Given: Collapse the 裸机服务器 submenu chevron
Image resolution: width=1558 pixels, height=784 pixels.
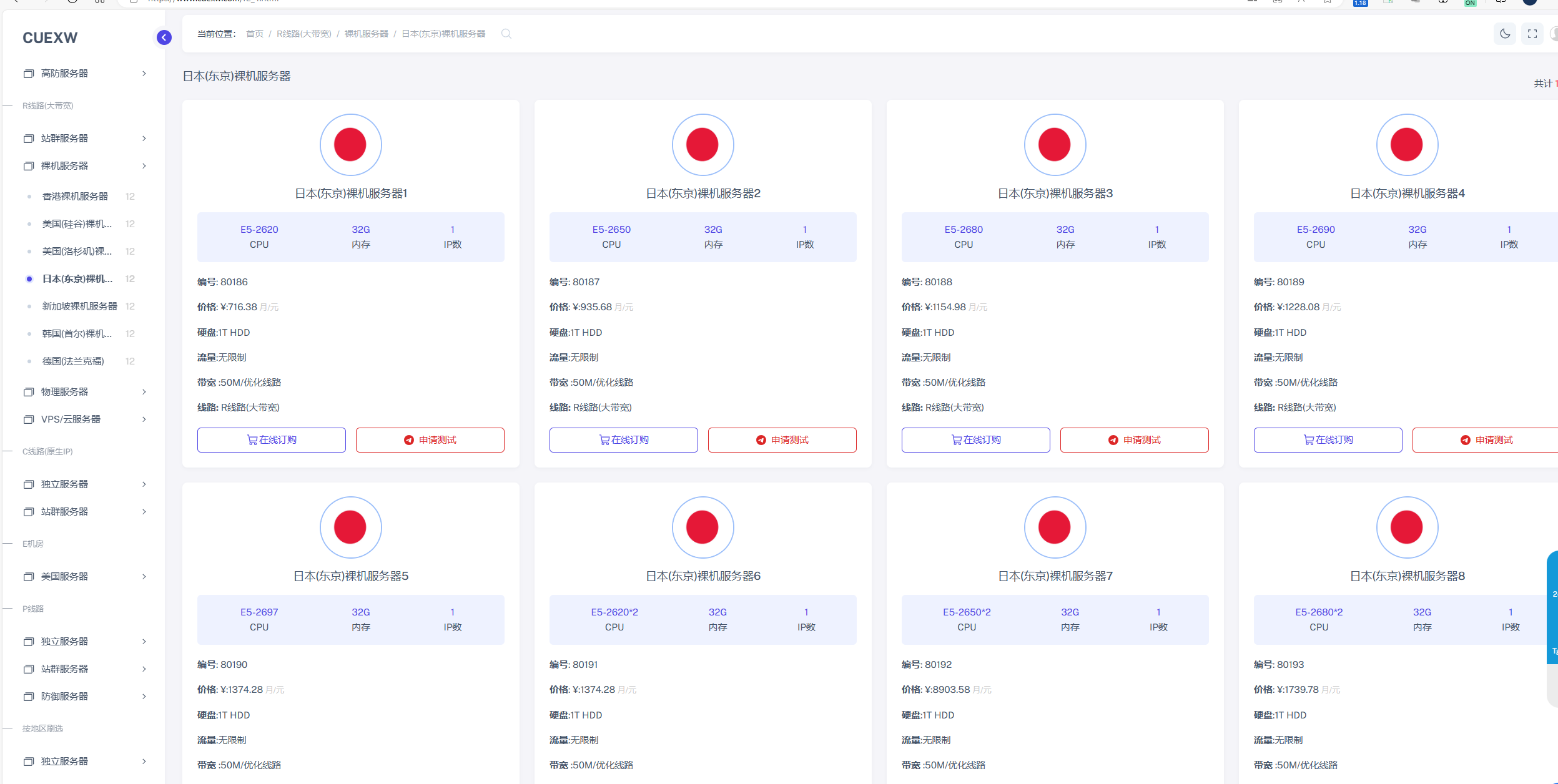Looking at the screenshot, I should click(144, 166).
